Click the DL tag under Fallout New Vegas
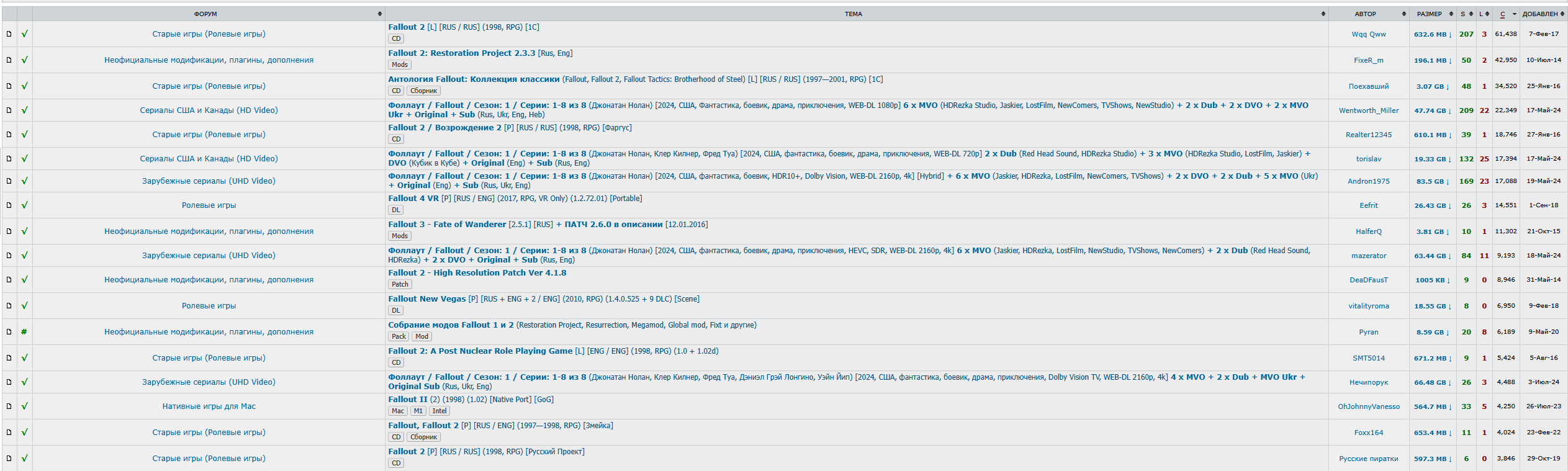 click(x=396, y=310)
